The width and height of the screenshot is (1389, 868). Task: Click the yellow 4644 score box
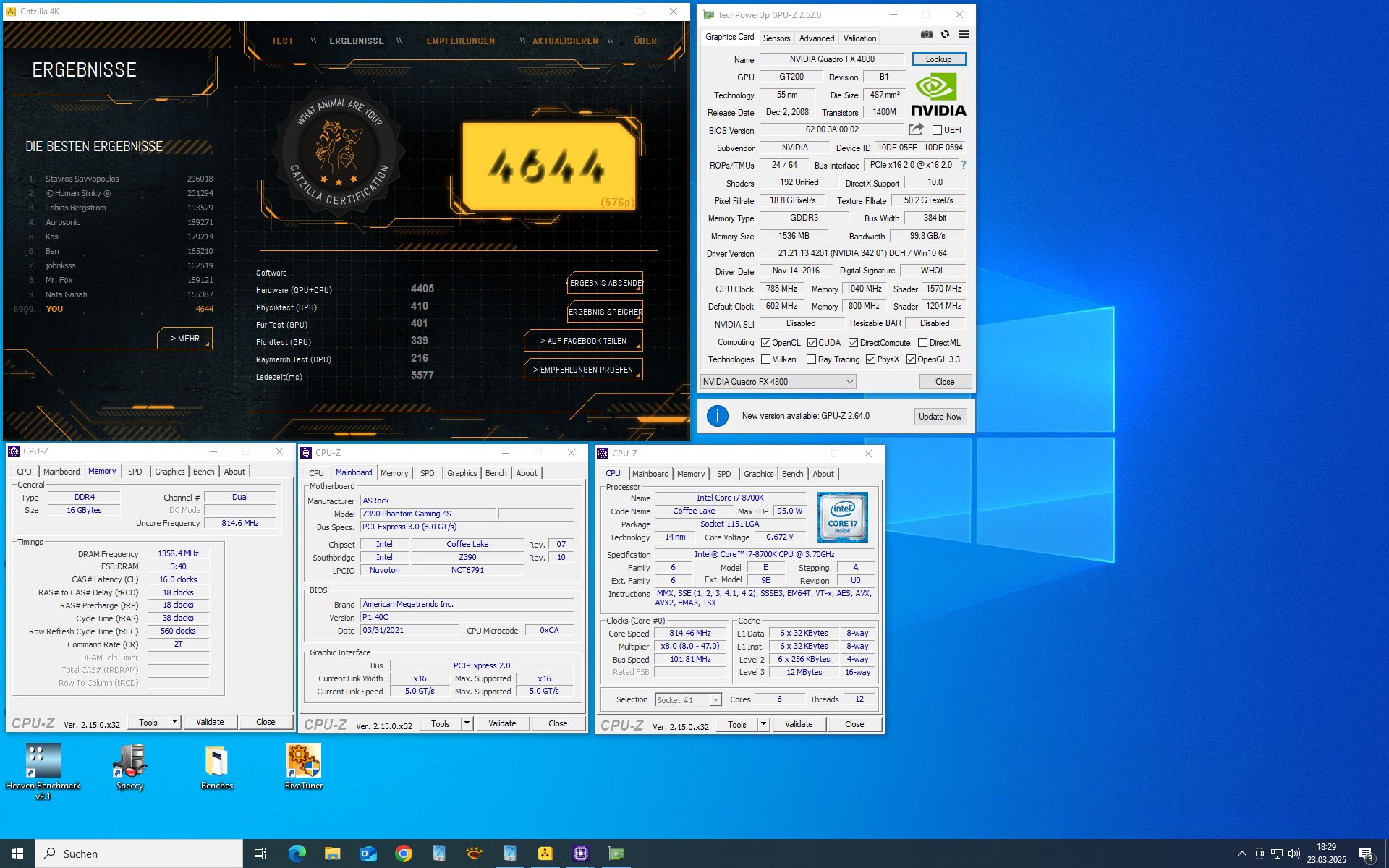tap(548, 168)
